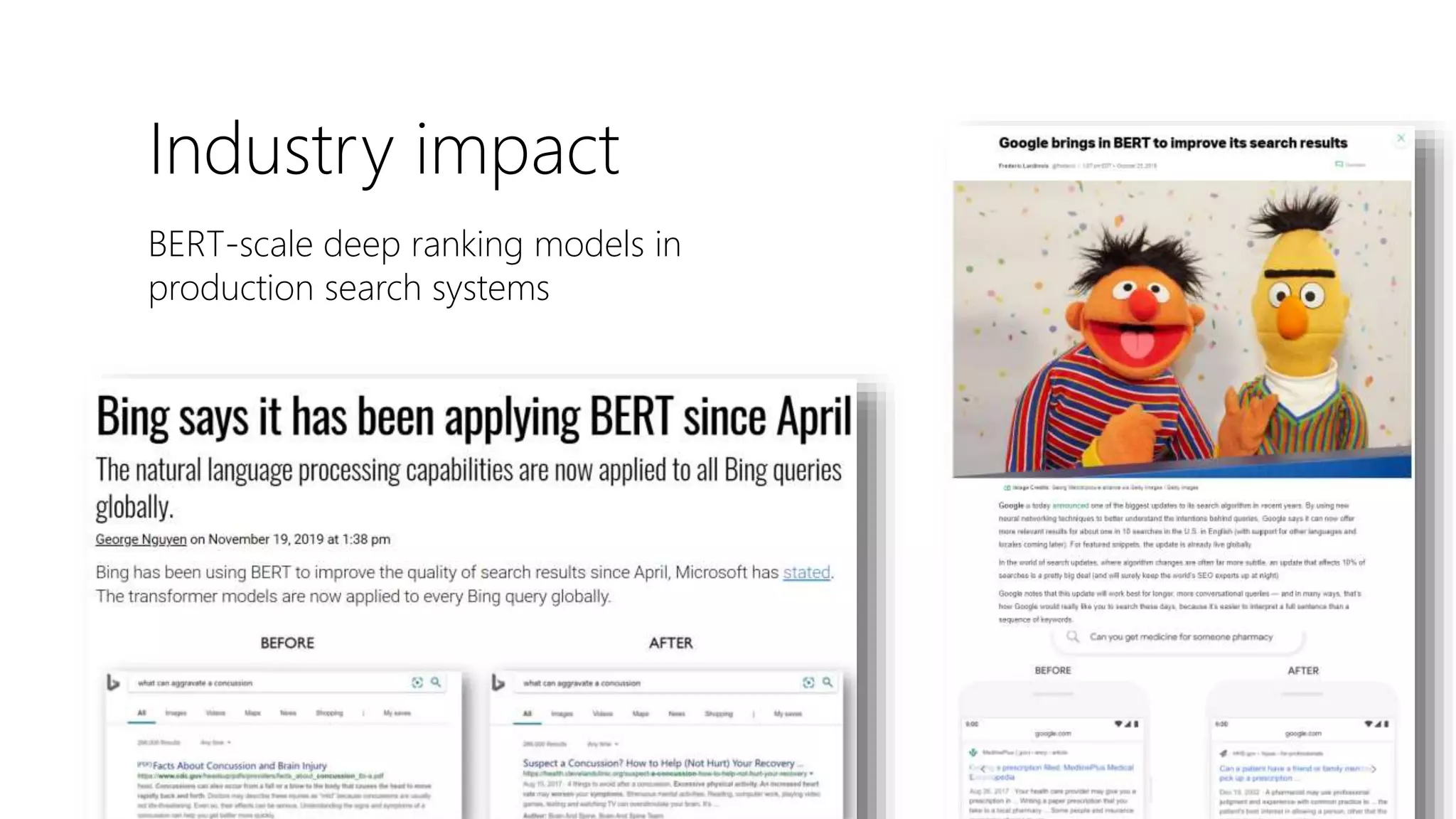Click author name Frederic Lardinois

[1023, 165]
